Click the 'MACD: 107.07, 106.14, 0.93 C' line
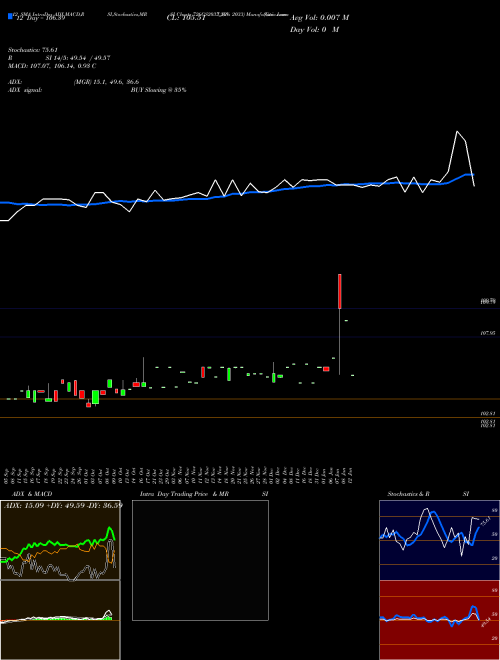Screen dimensions: 500x660 click(52, 66)
